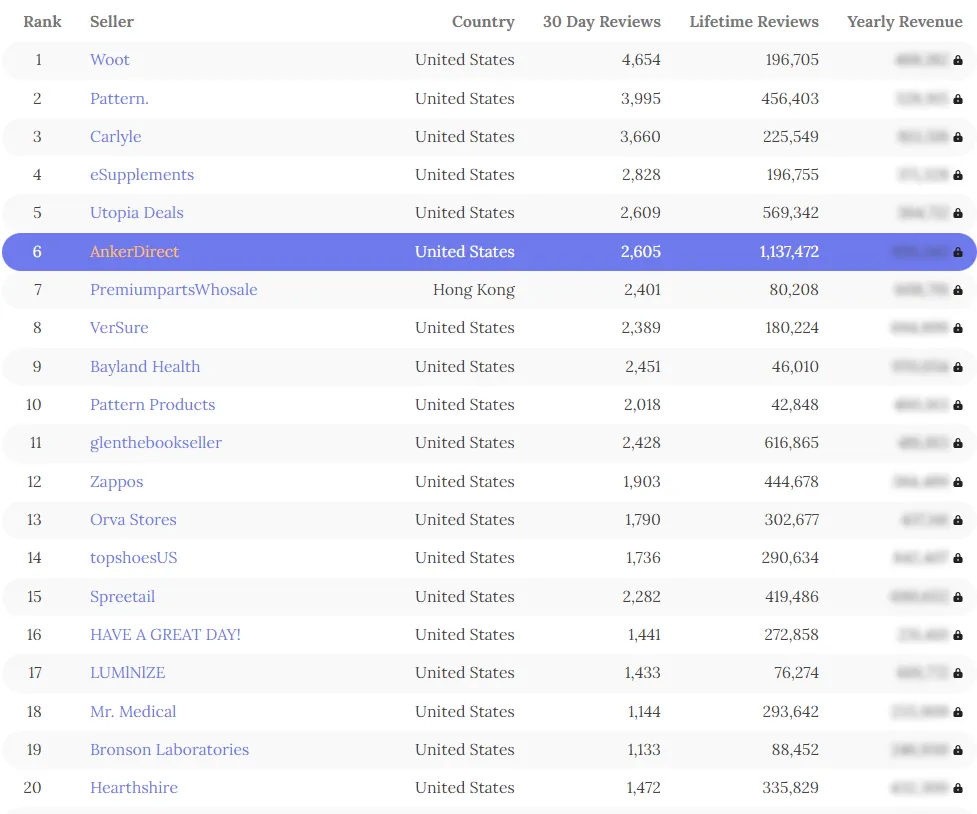Select the Pattern Products seller link
Image resolution: width=977 pixels, height=814 pixels.
153,405
